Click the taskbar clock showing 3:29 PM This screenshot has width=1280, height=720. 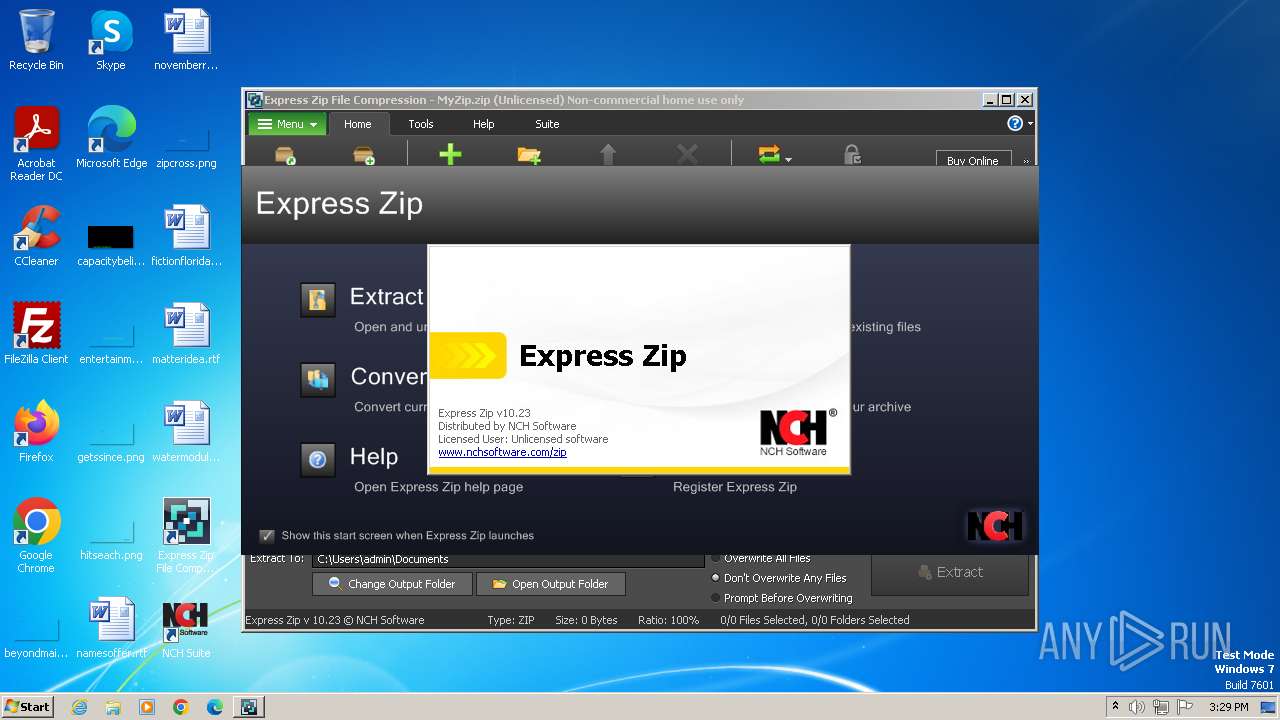pyautogui.click(x=1228, y=707)
